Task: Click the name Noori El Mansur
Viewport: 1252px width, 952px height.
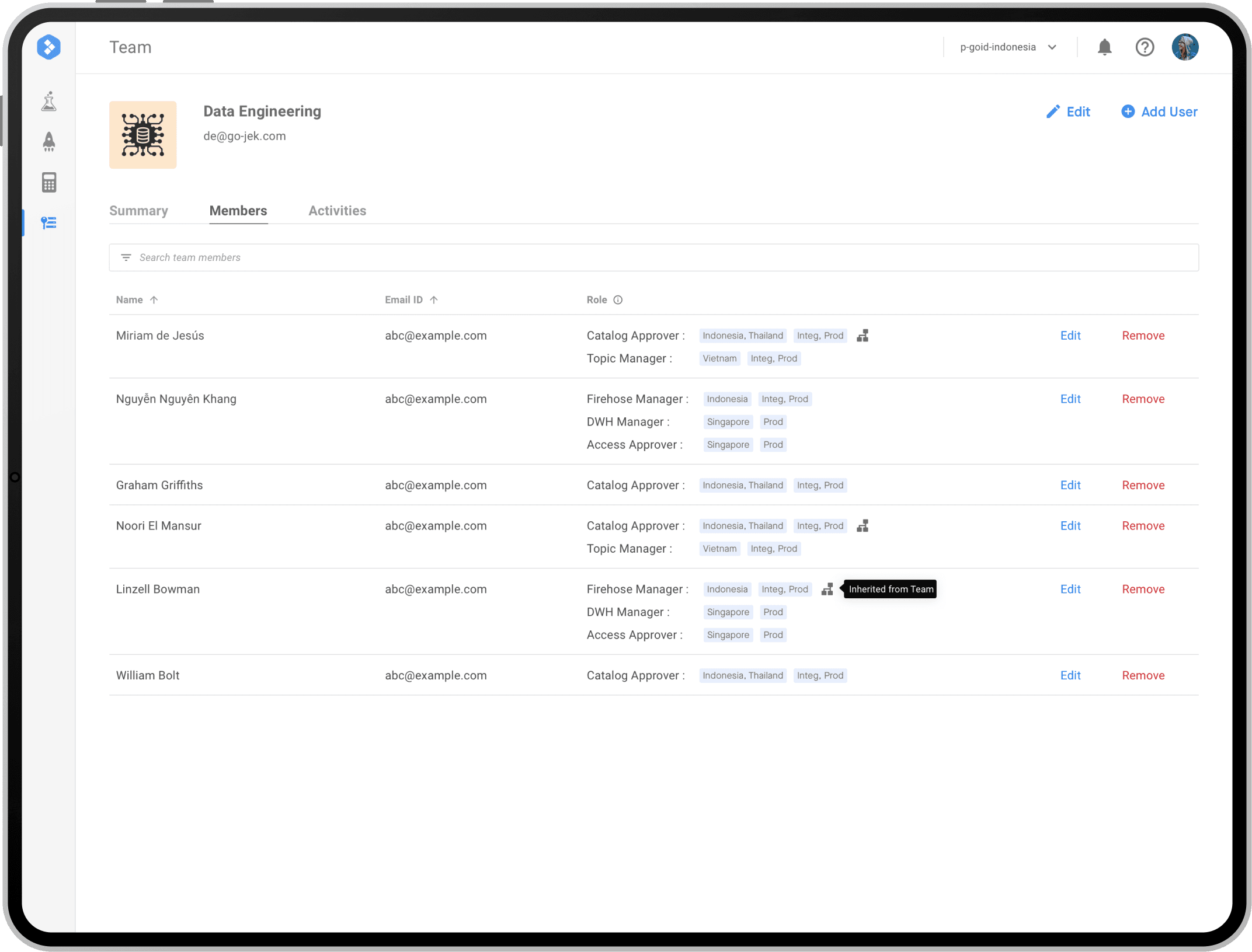Action: (x=159, y=526)
